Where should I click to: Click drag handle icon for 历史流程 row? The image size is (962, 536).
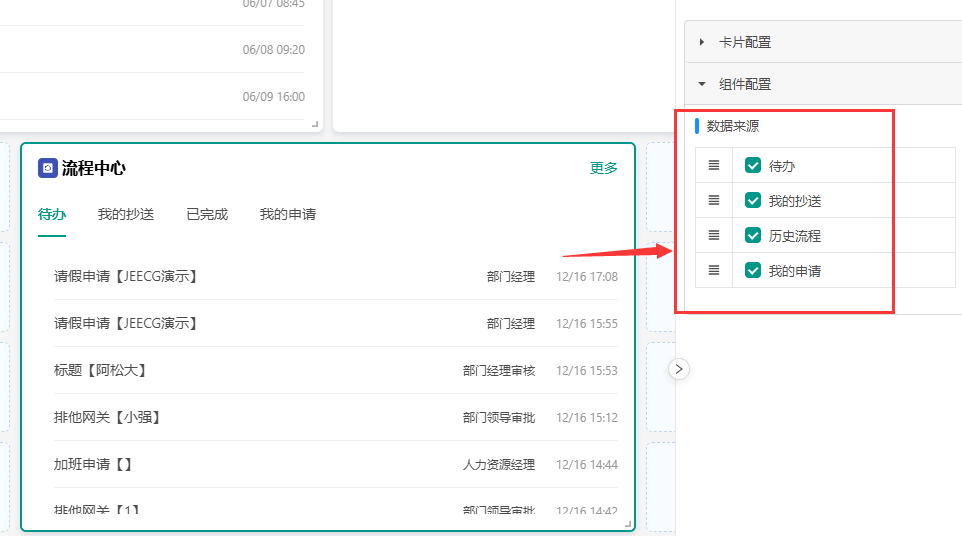coord(714,235)
